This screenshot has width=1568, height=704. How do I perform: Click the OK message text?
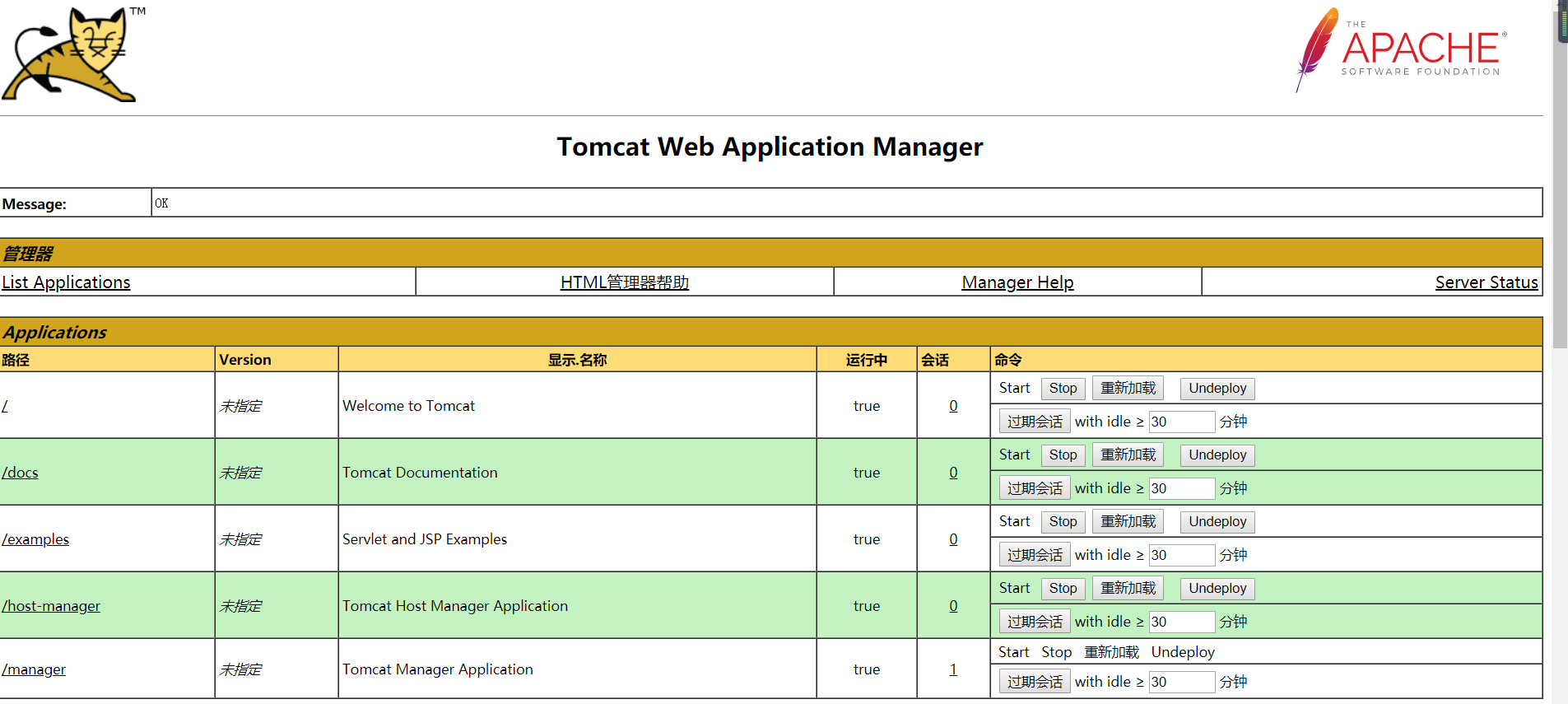click(x=161, y=203)
